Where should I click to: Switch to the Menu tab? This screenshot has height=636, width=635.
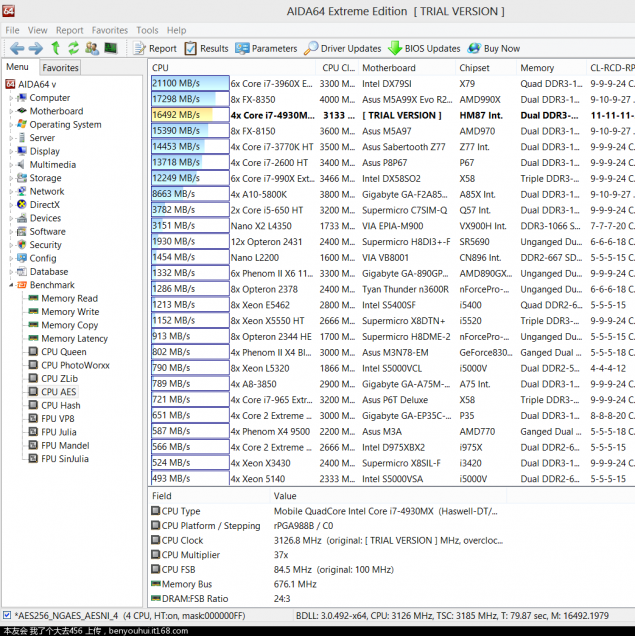17,67
